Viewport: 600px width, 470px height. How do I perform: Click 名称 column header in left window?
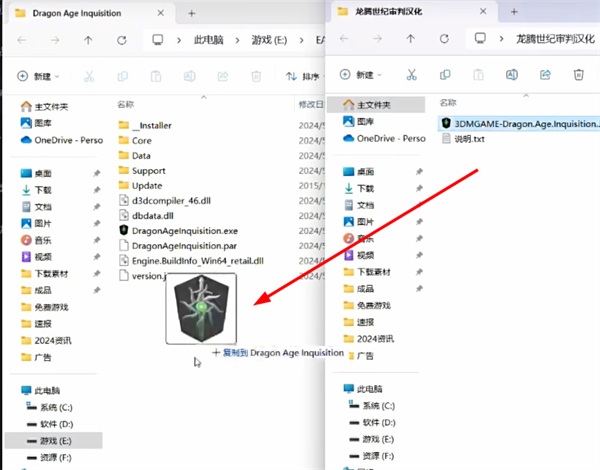pos(126,104)
